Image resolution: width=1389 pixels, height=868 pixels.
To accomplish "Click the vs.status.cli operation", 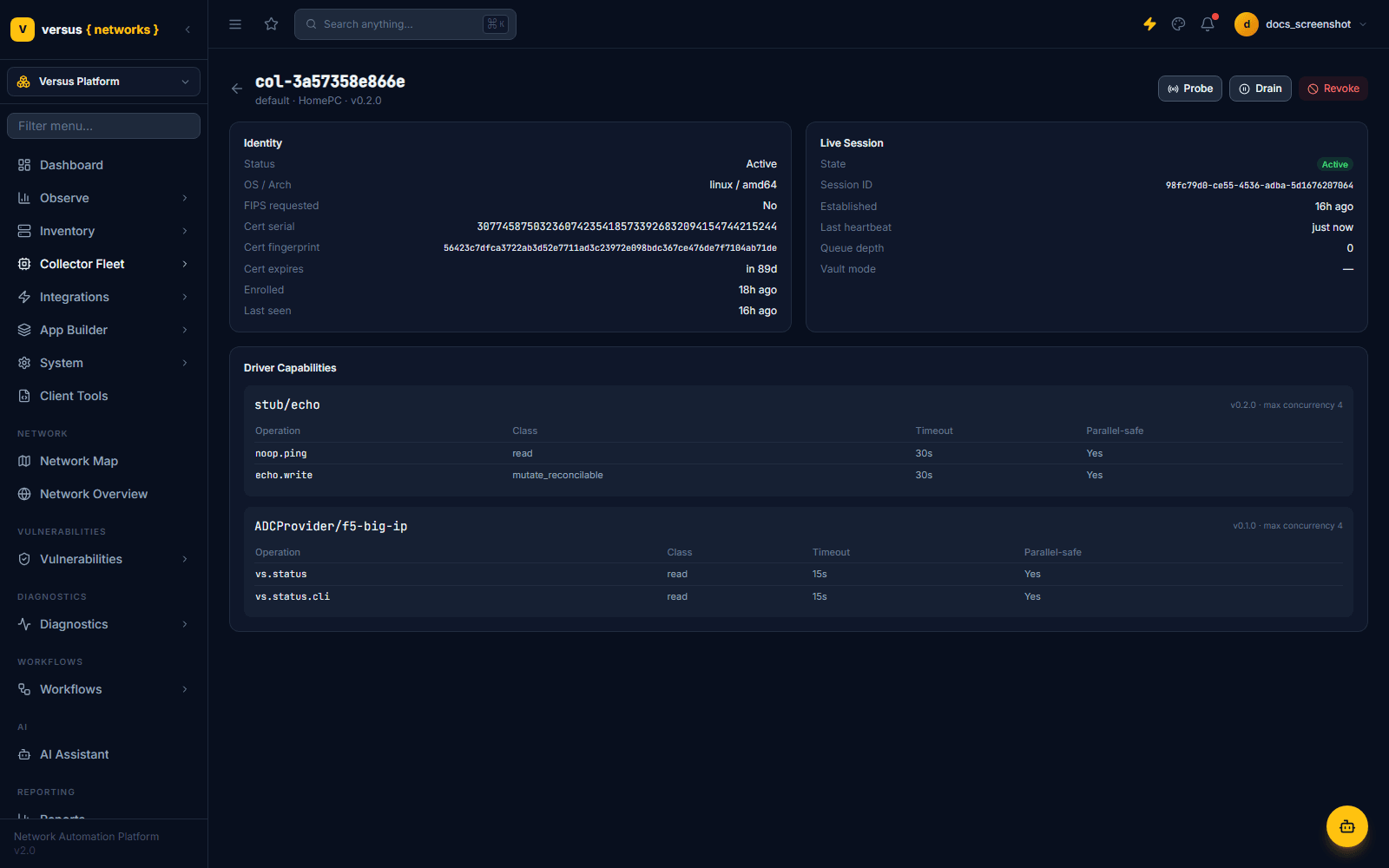I will (293, 596).
